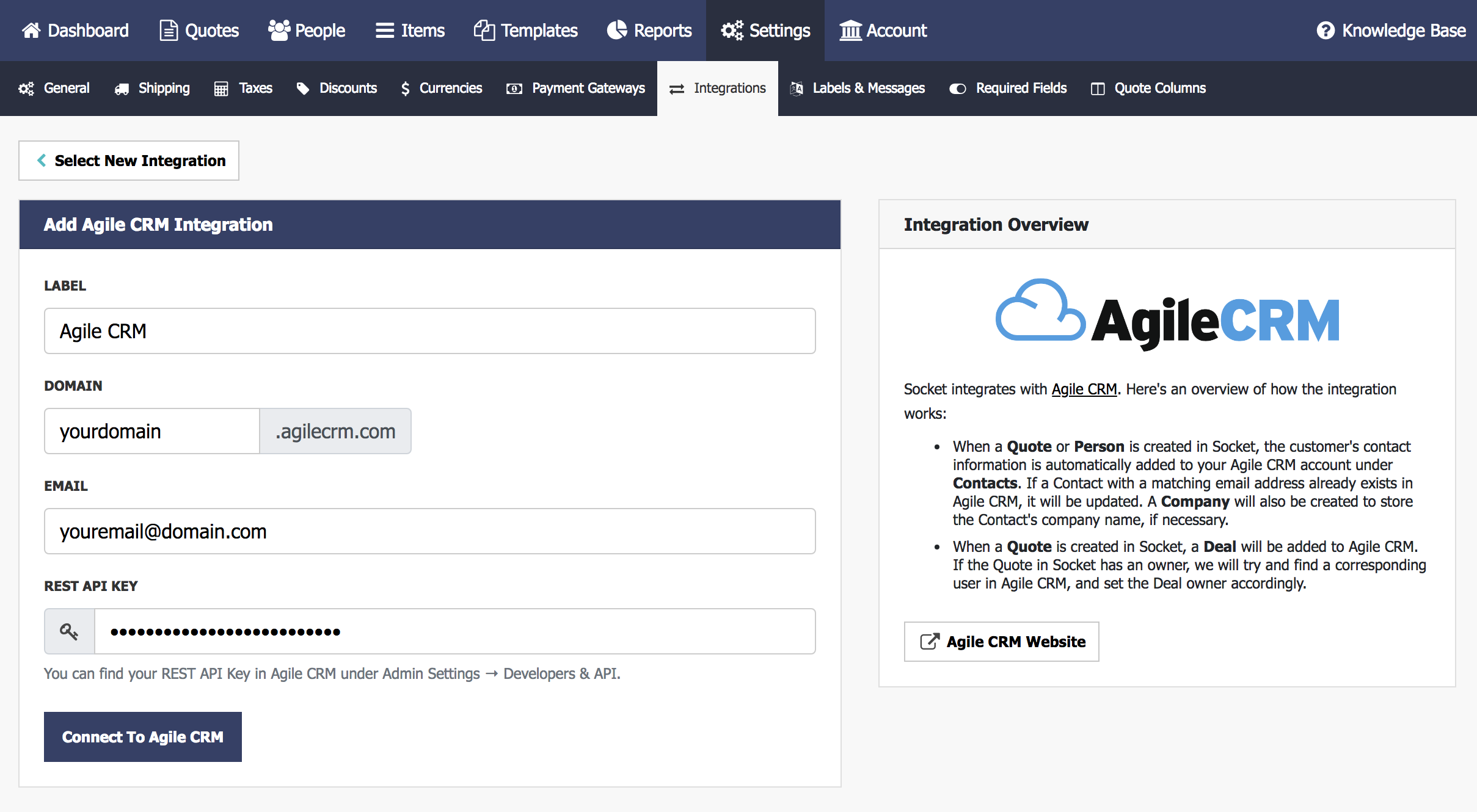This screenshot has width=1477, height=812.
Task: Open the Reports section
Action: click(649, 30)
